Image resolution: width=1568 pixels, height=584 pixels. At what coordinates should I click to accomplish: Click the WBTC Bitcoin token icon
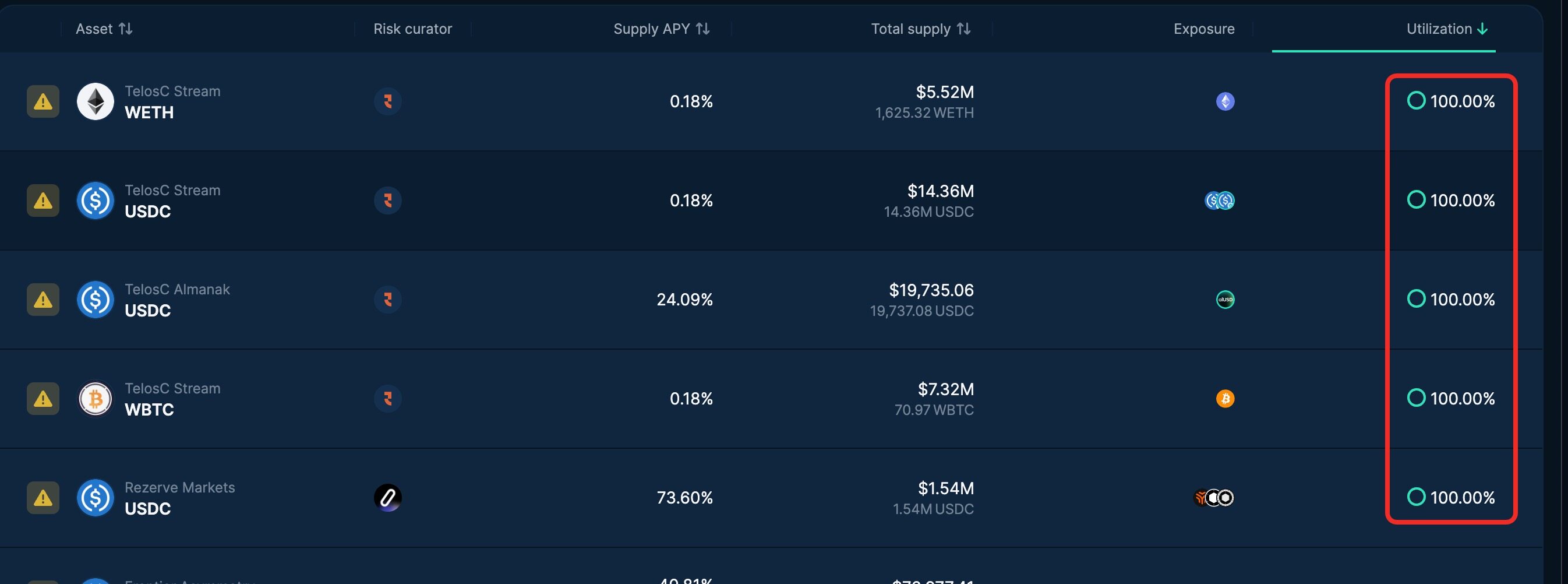[96, 398]
